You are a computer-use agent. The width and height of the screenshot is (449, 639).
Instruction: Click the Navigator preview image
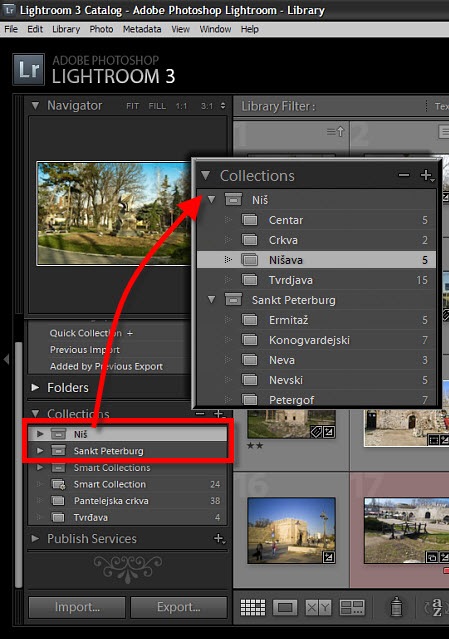click(114, 214)
